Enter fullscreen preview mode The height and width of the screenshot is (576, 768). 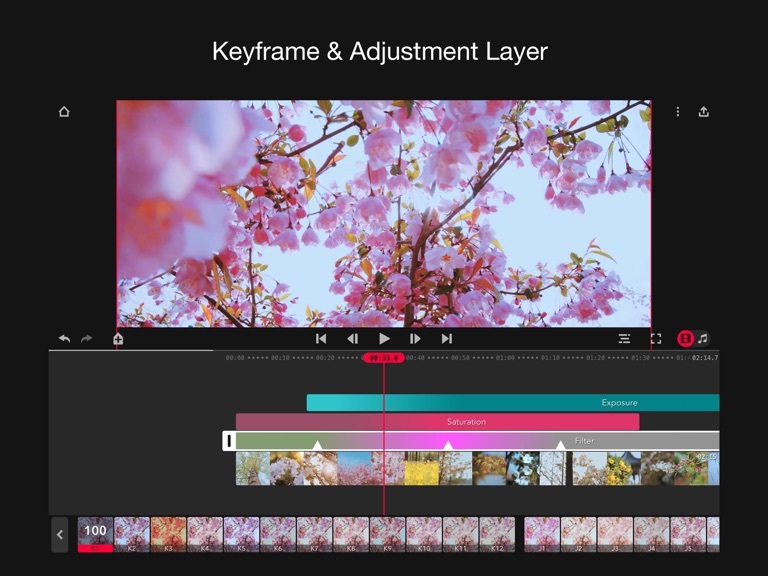tap(656, 339)
